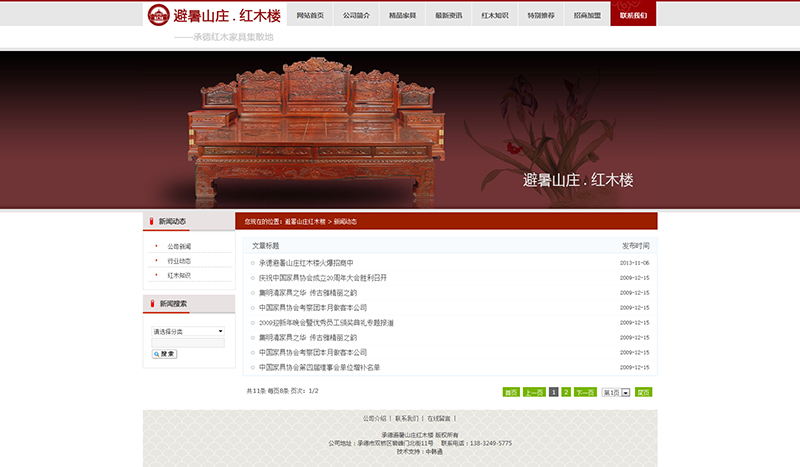Select 红木知识 in the sidebar list
The height and width of the screenshot is (467, 800).
(179, 275)
